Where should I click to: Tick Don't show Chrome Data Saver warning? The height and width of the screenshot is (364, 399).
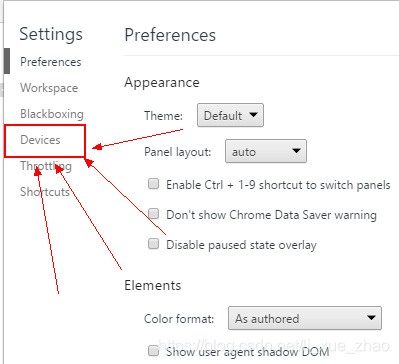tap(153, 214)
